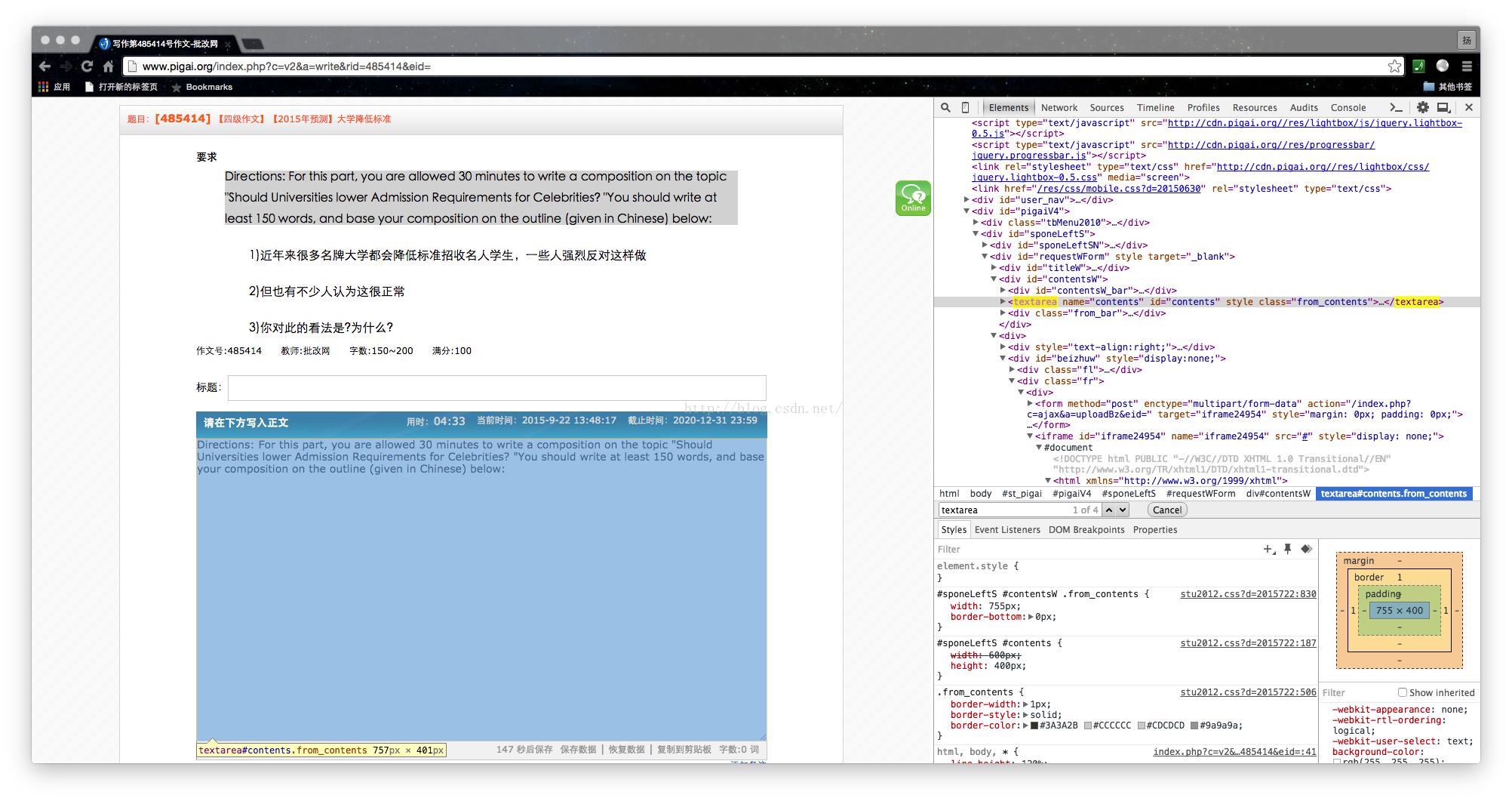
Task: Switch to the Network tab
Action: [1059, 108]
